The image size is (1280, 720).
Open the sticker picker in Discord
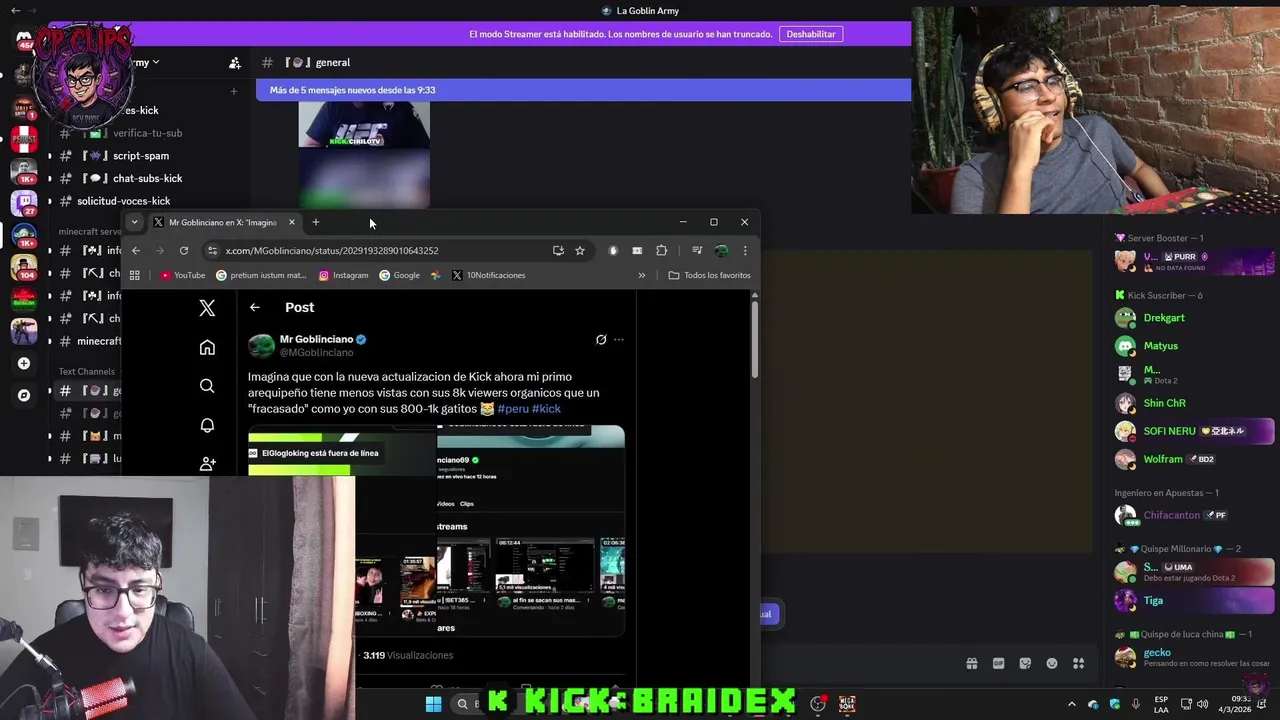pyautogui.click(x=1025, y=663)
